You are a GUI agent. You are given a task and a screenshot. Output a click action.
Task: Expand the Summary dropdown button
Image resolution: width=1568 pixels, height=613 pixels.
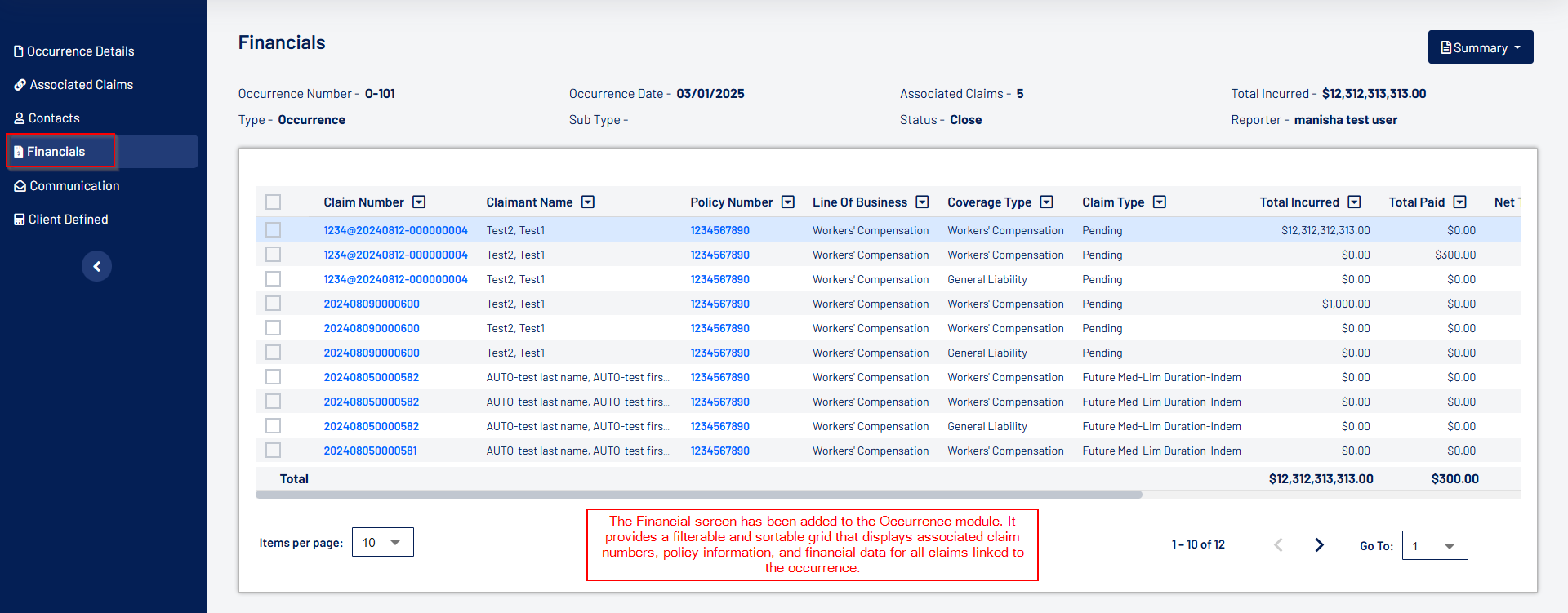pos(1480,47)
